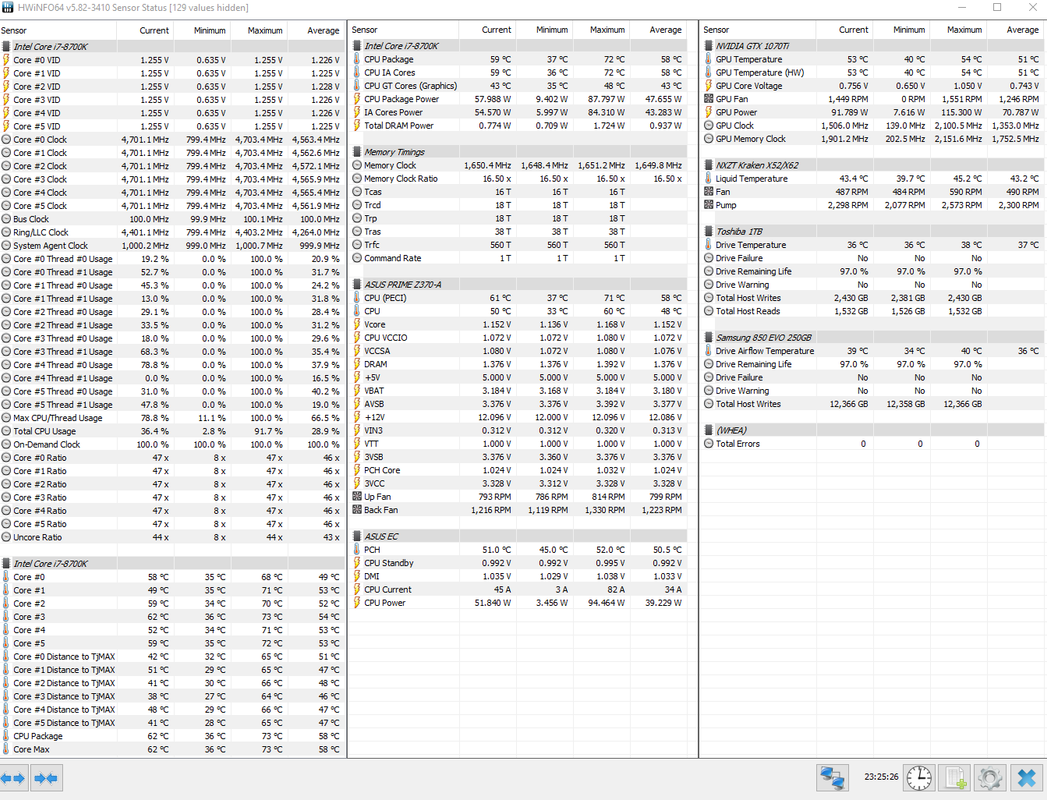Select the Core #5 Ratio row

(172, 524)
